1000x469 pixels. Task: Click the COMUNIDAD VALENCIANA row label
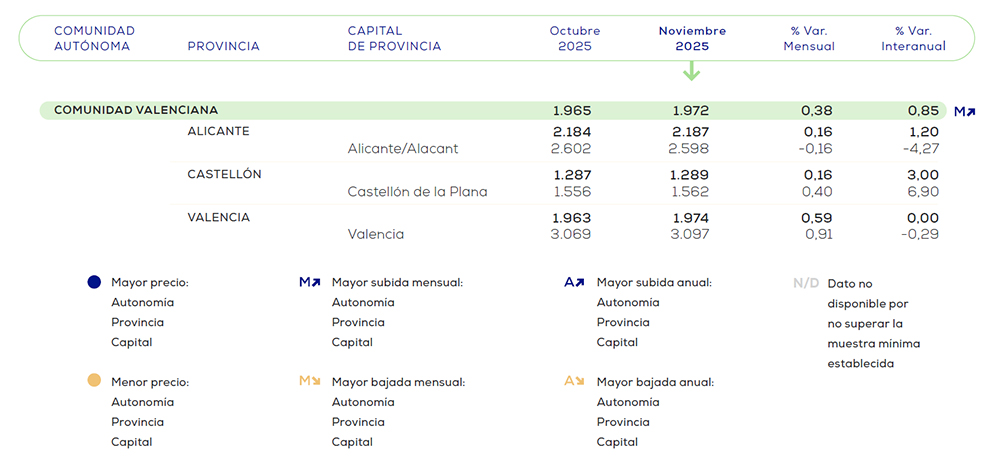136,110
